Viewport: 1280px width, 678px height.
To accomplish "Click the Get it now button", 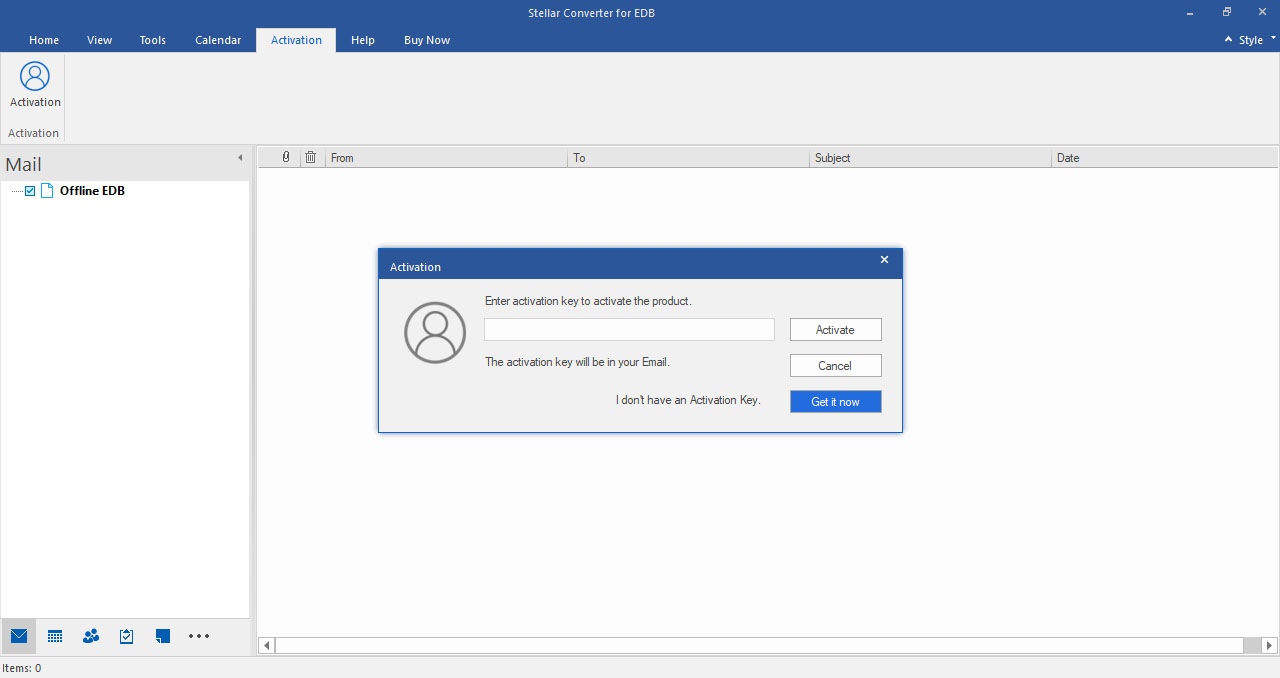I will pyautogui.click(x=835, y=402).
